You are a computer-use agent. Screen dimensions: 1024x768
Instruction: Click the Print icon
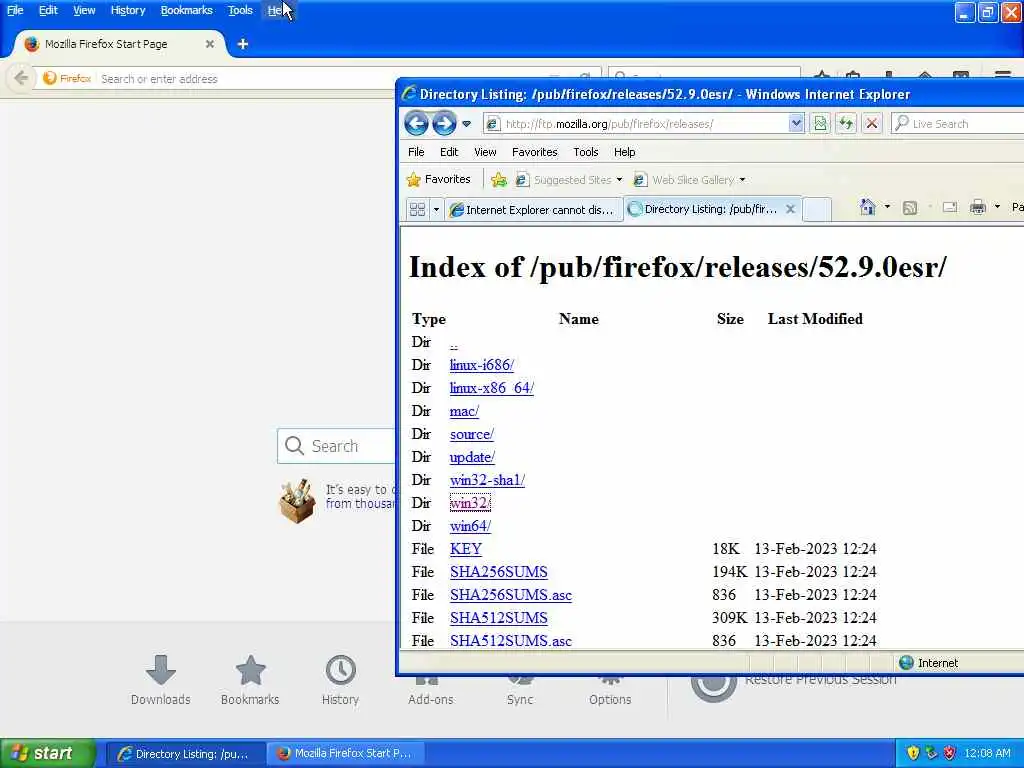(x=978, y=207)
